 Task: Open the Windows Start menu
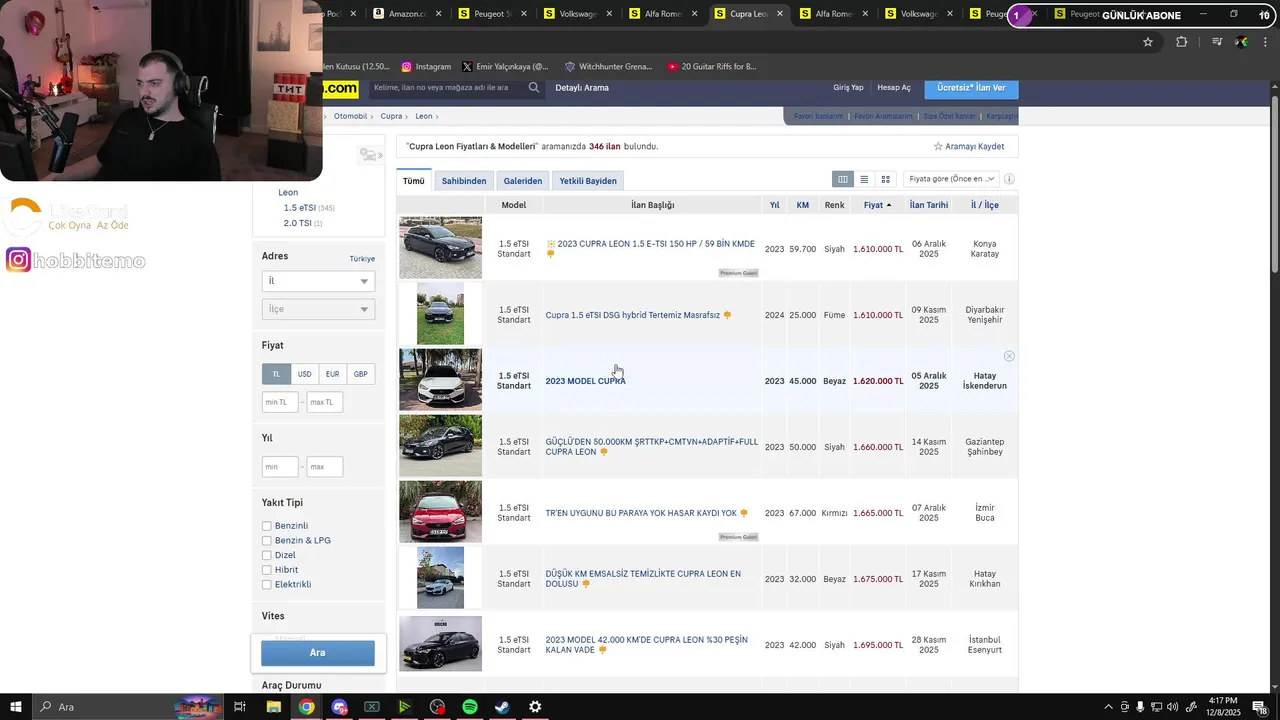point(16,707)
